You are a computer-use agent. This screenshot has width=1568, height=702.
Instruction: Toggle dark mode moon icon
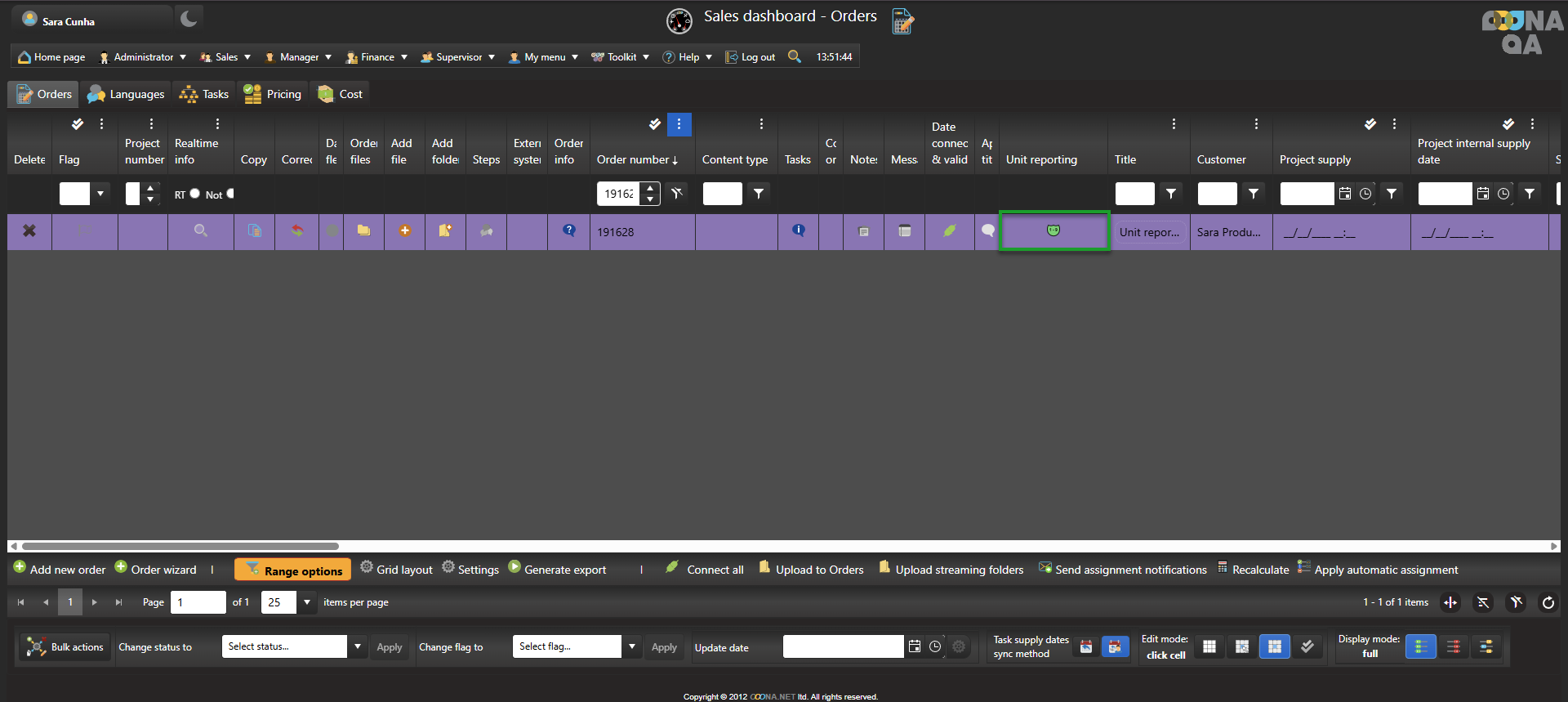pos(189,18)
